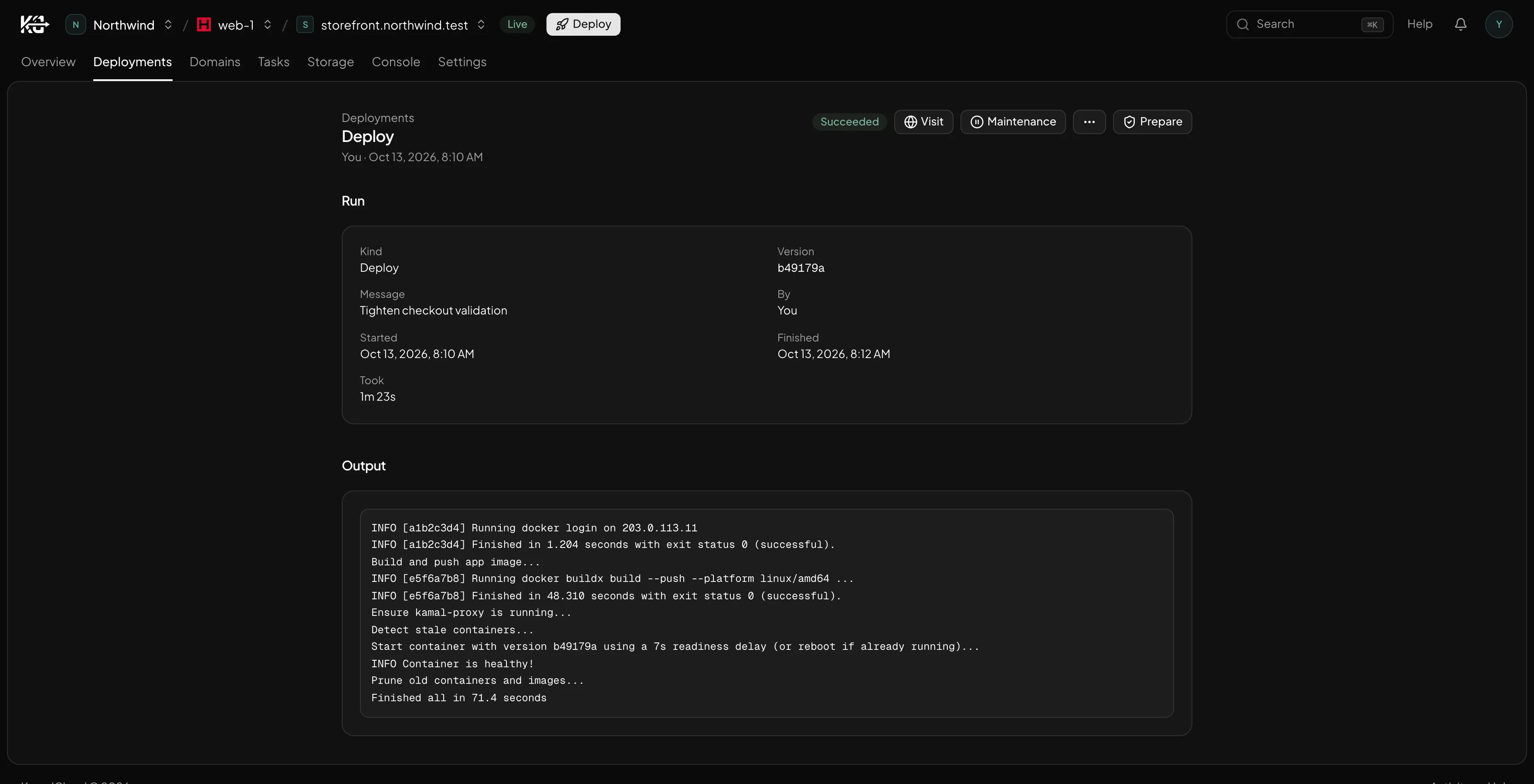Open the three-dot more actions menu
Viewport: 1534px width, 784px height.
coord(1089,122)
